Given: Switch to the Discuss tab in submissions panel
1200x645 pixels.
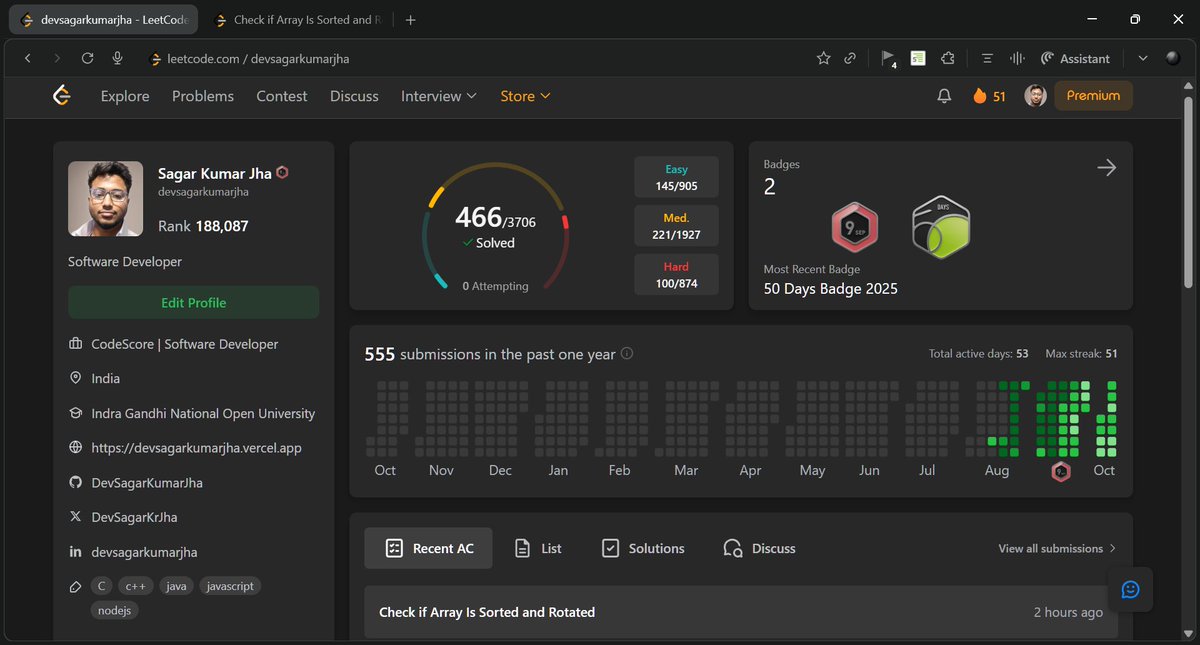Looking at the screenshot, I should point(759,548).
